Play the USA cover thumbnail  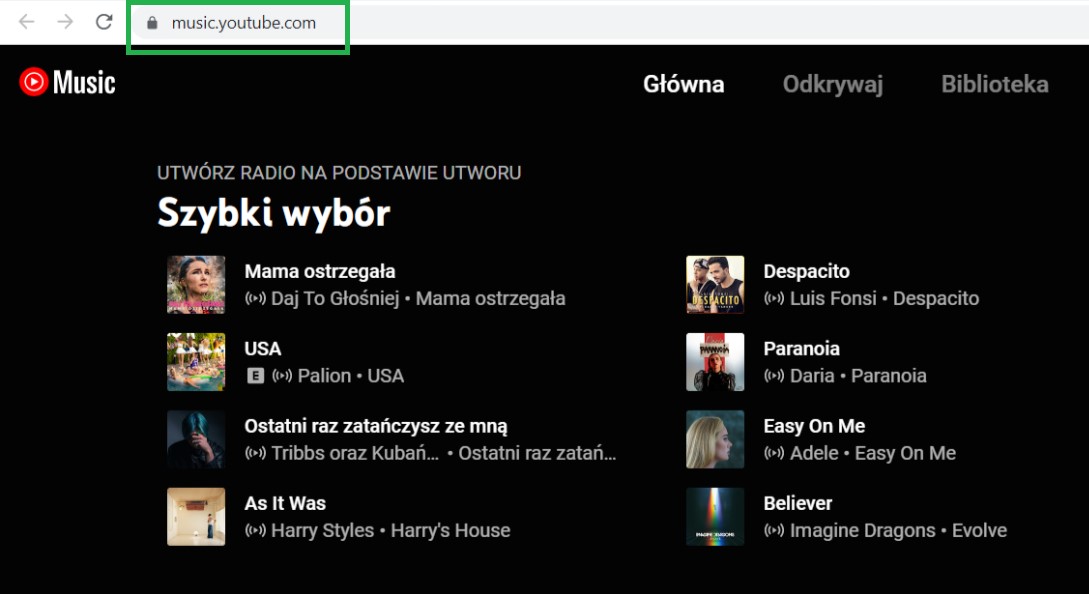coord(196,362)
